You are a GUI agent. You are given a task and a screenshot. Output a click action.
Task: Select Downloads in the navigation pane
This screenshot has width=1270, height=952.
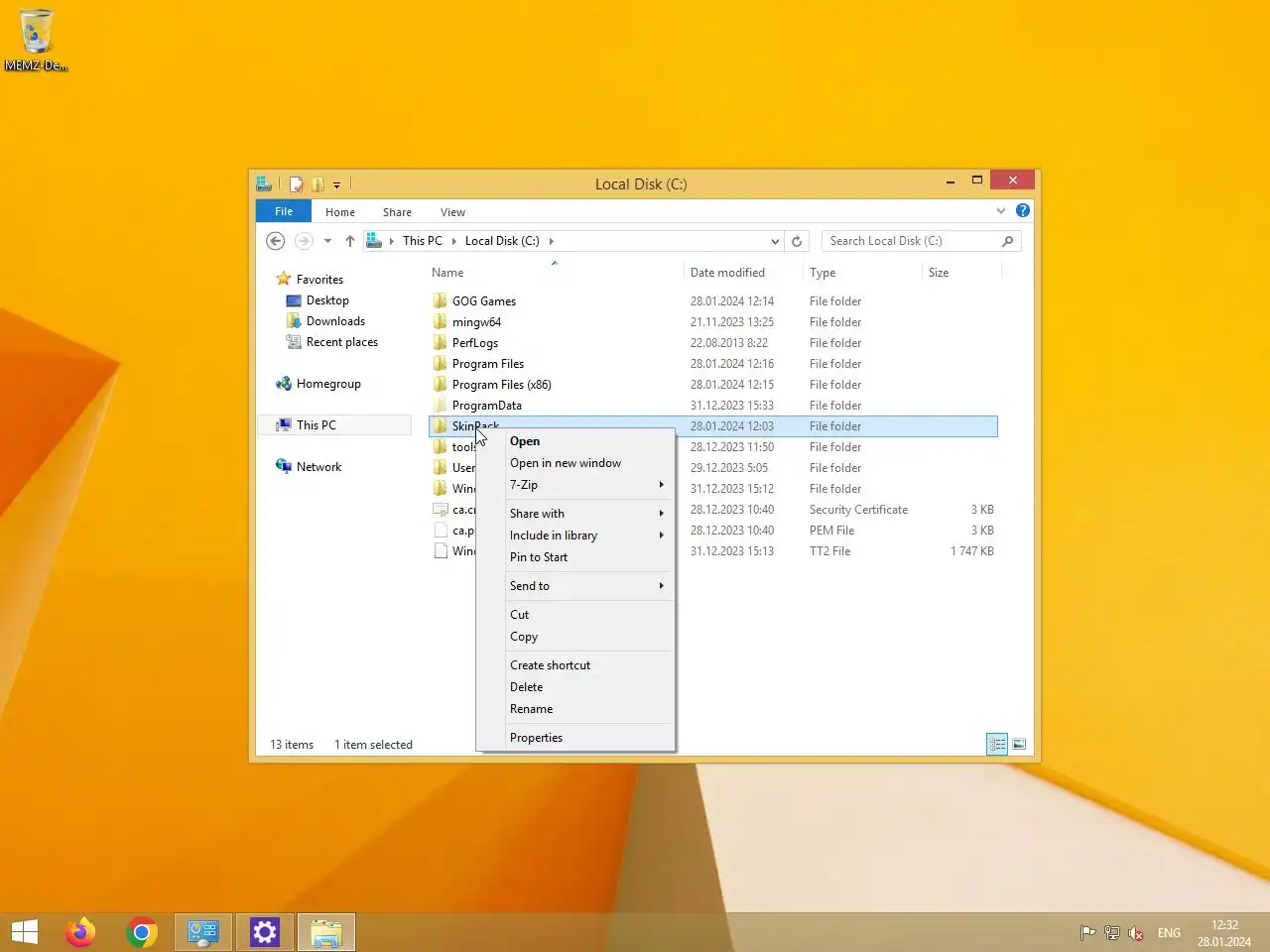[x=335, y=321]
